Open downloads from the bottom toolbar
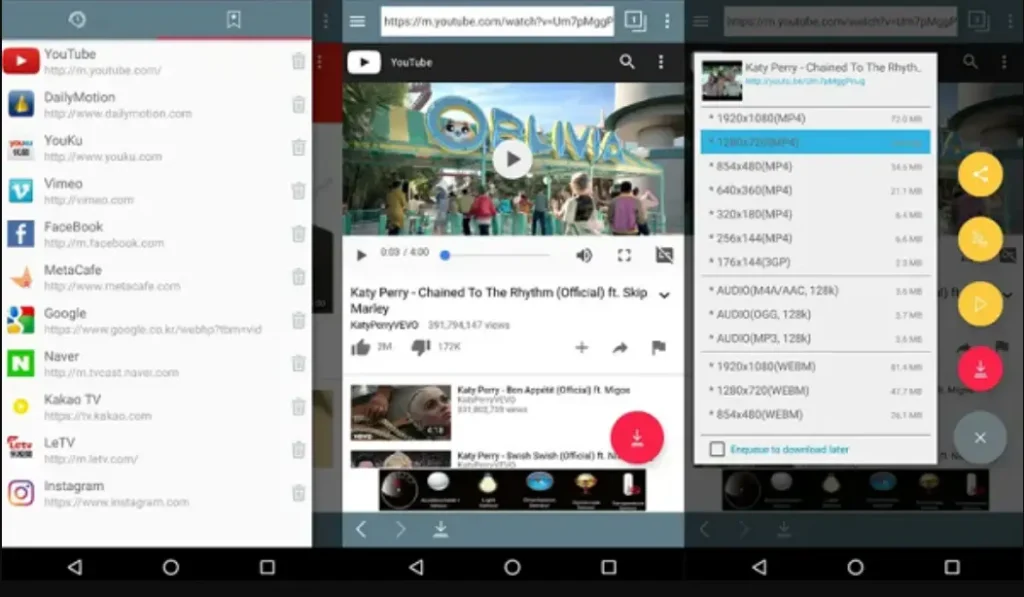The height and width of the screenshot is (597, 1024). pos(441,529)
